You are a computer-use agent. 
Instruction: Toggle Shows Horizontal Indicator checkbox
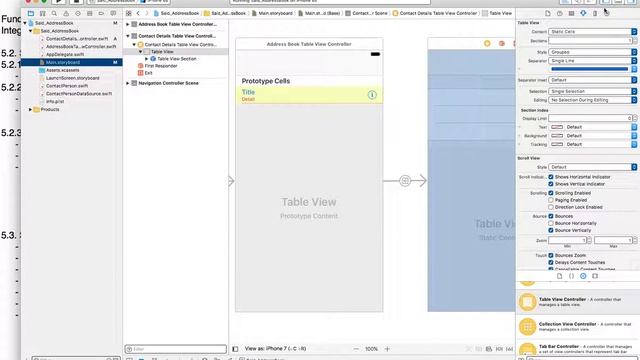[x=551, y=177]
